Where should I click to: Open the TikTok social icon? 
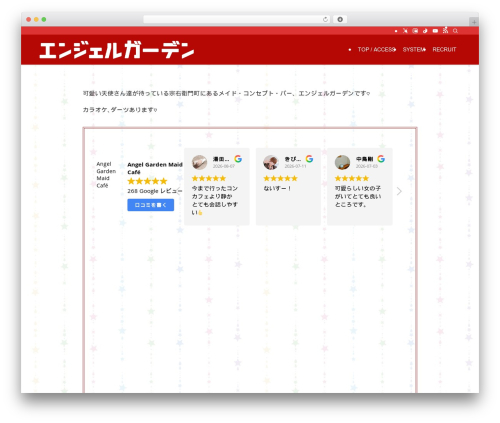click(425, 31)
